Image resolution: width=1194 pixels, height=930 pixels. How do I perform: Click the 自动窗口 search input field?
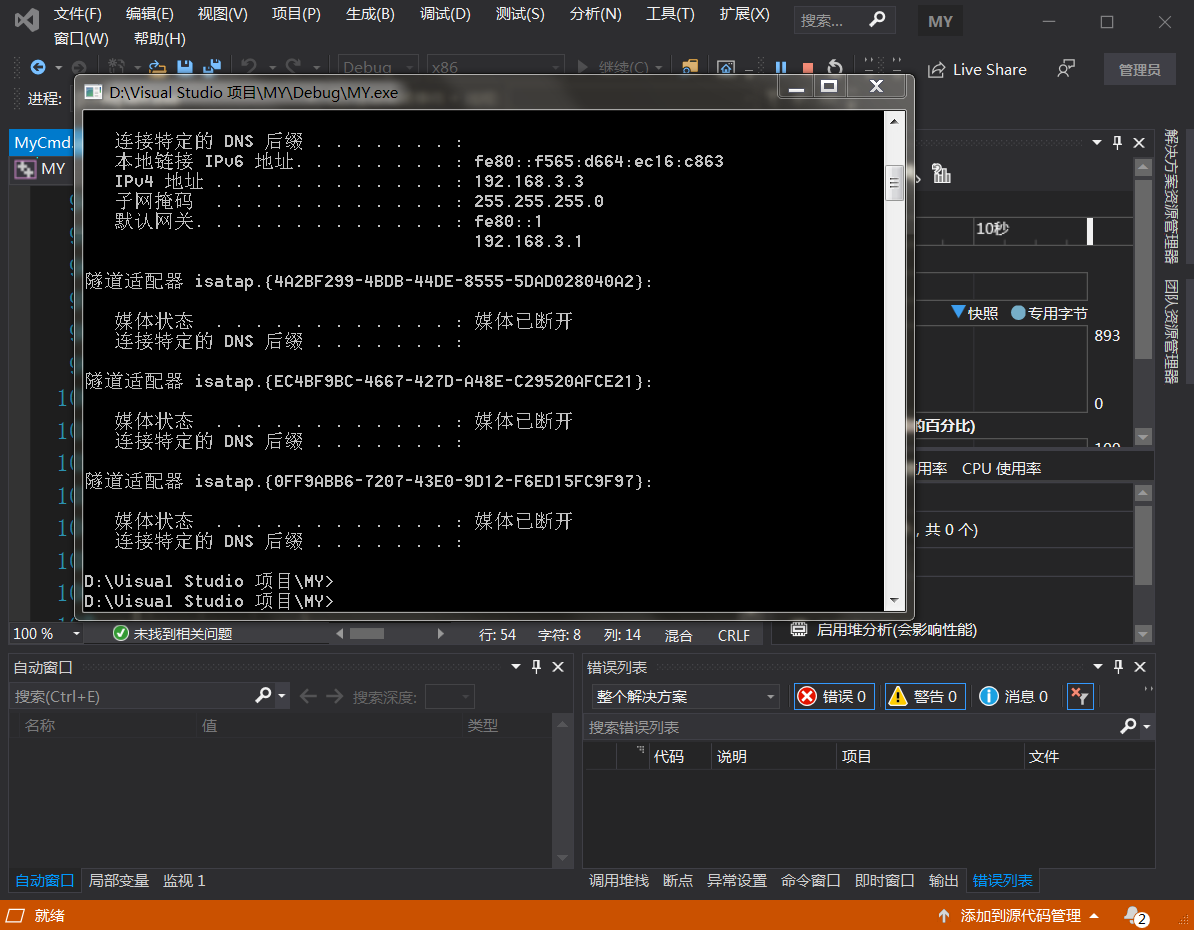click(133, 696)
